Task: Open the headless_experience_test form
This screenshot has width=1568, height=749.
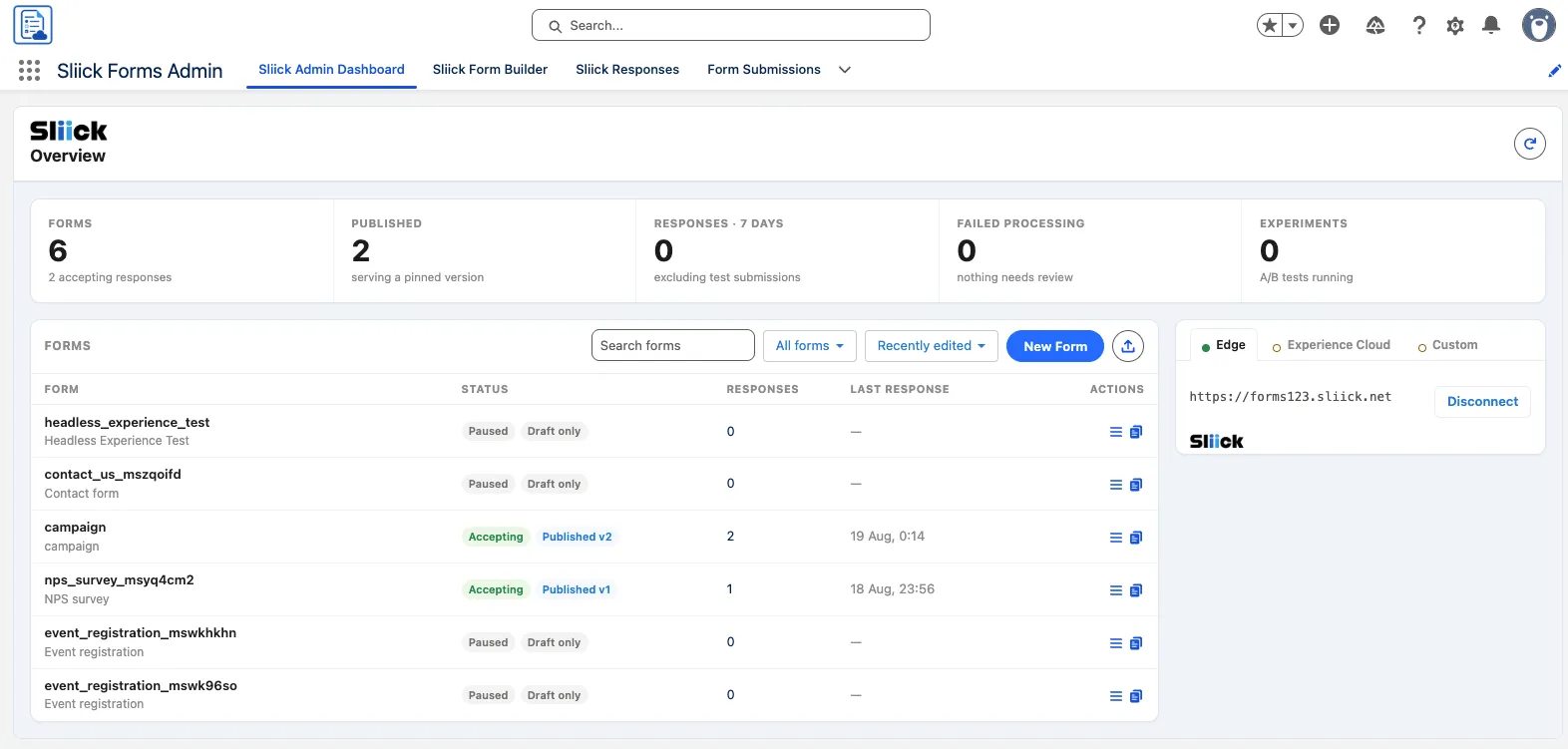Action: pos(127,422)
